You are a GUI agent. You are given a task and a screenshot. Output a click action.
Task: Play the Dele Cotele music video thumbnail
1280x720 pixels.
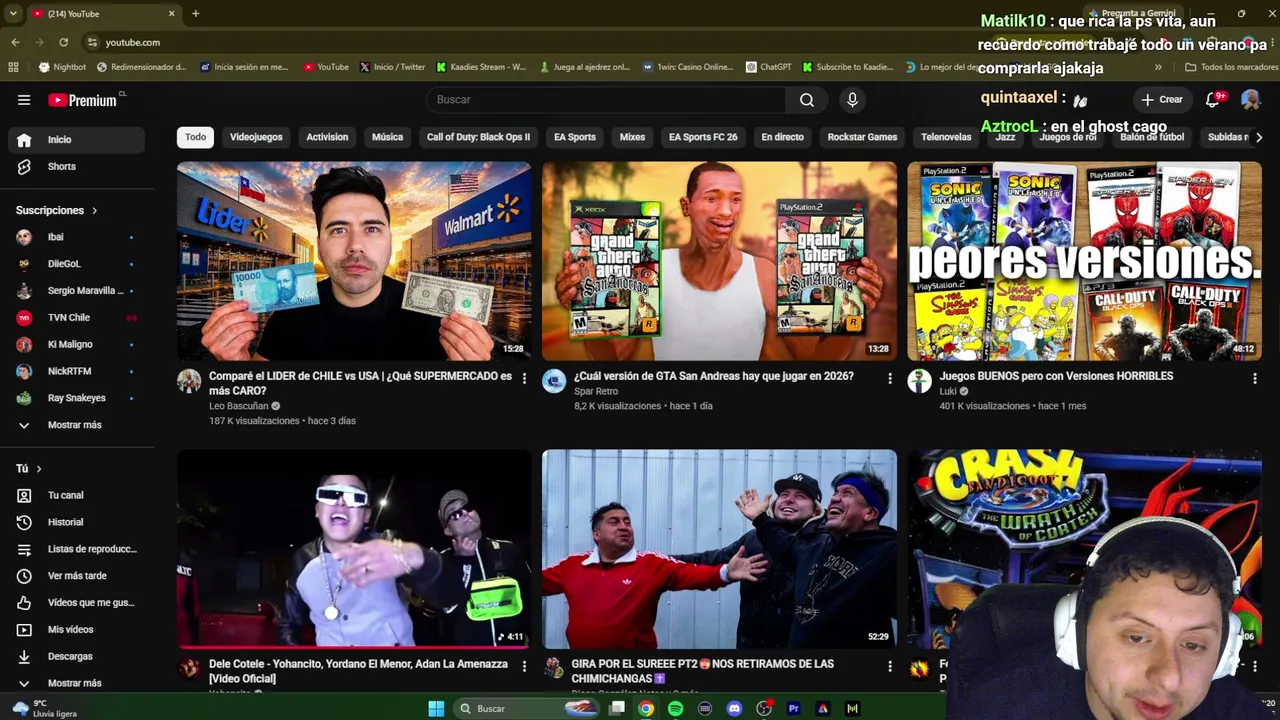(354, 549)
